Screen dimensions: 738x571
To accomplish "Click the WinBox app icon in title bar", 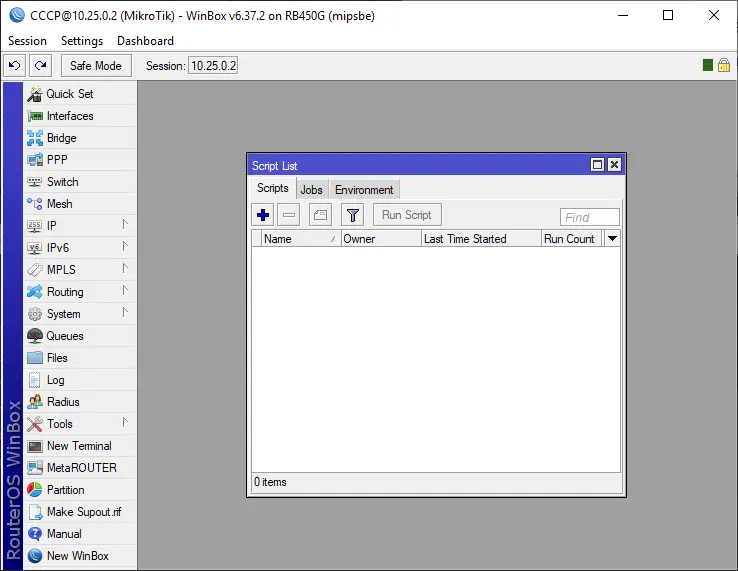I will tap(17, 15).
